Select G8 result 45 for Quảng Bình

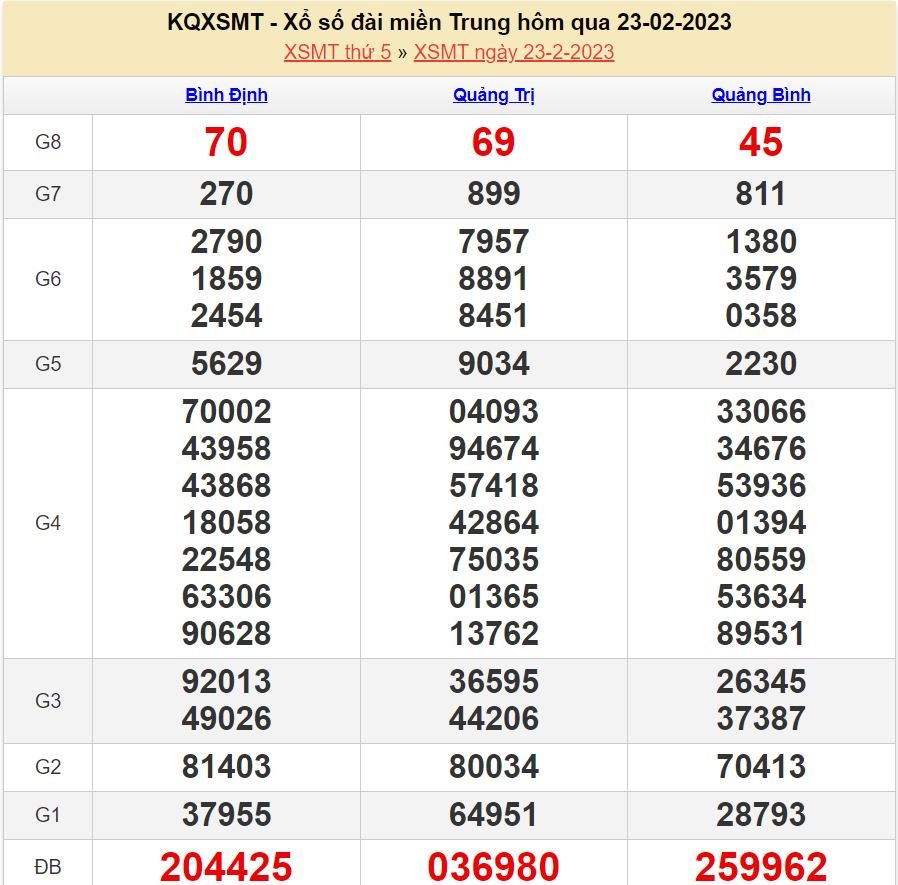coord(761,142)
